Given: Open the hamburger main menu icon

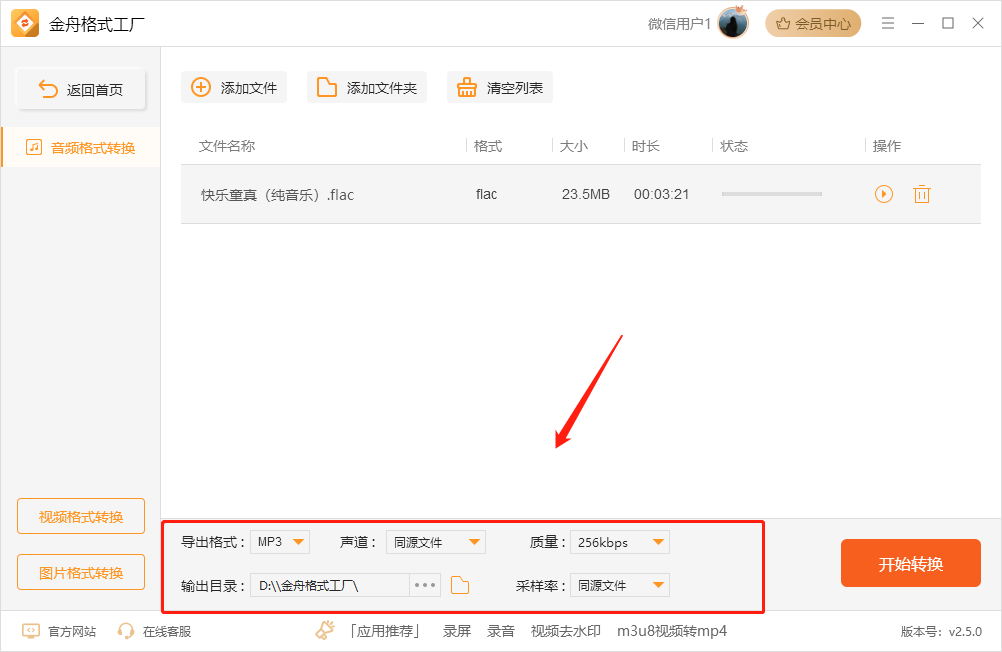Looking at the screenshot, I should click(888, 24).
